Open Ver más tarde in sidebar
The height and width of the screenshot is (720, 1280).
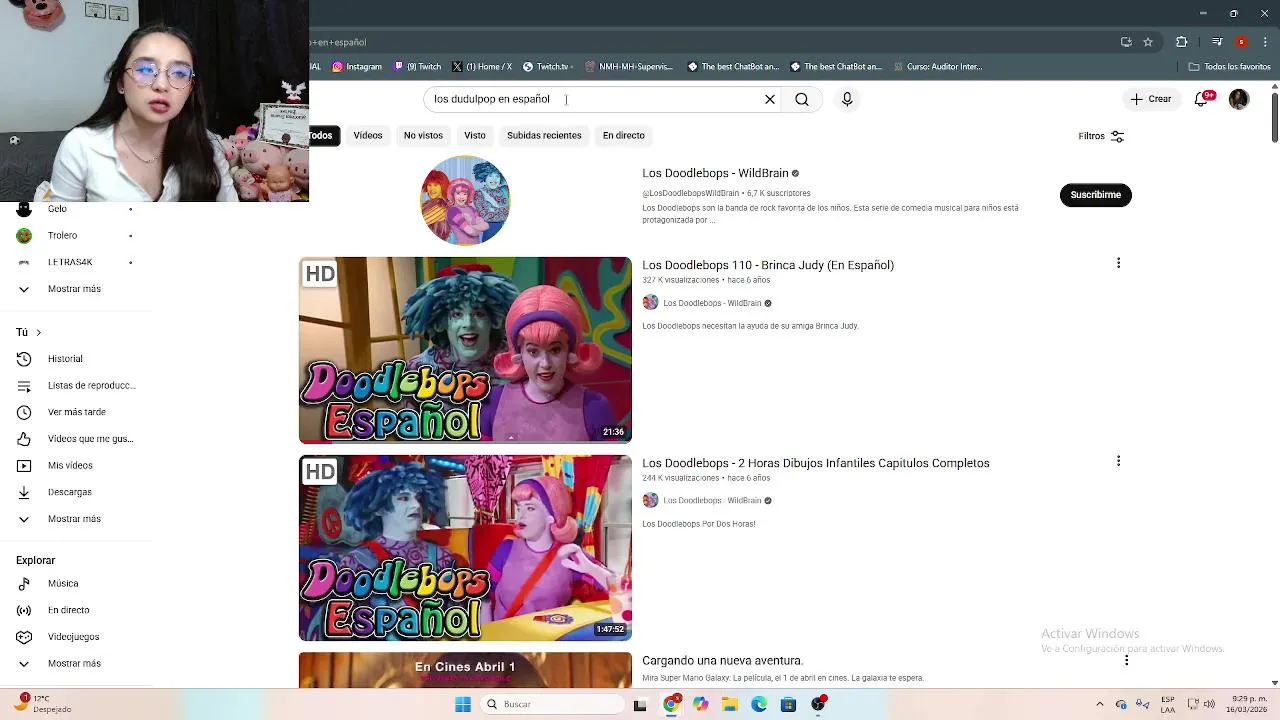click(75, 412)
